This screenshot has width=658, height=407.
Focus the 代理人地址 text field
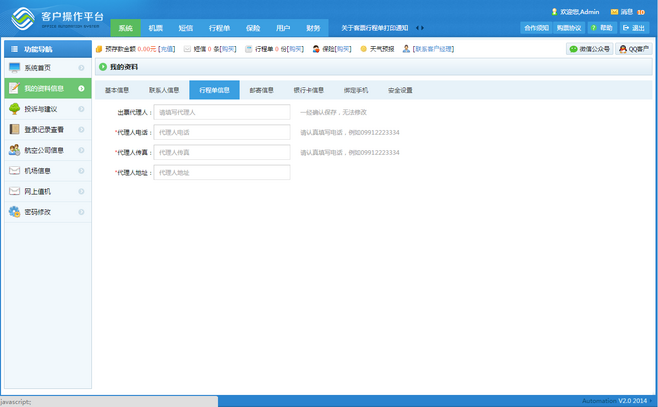pos(222,173)
